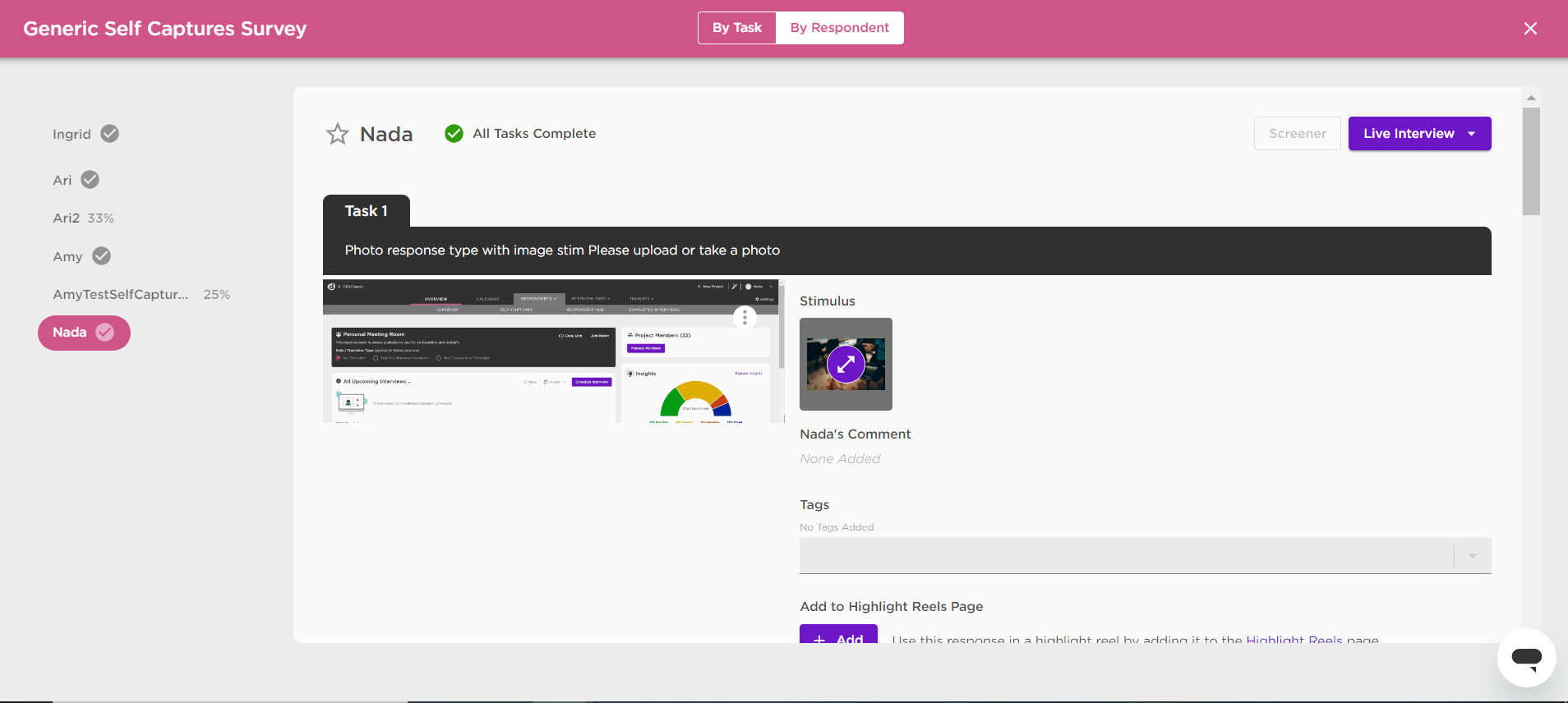Close the Generic Self Captures Survey panel
1568x703 pixels.
click(1530, 29)
